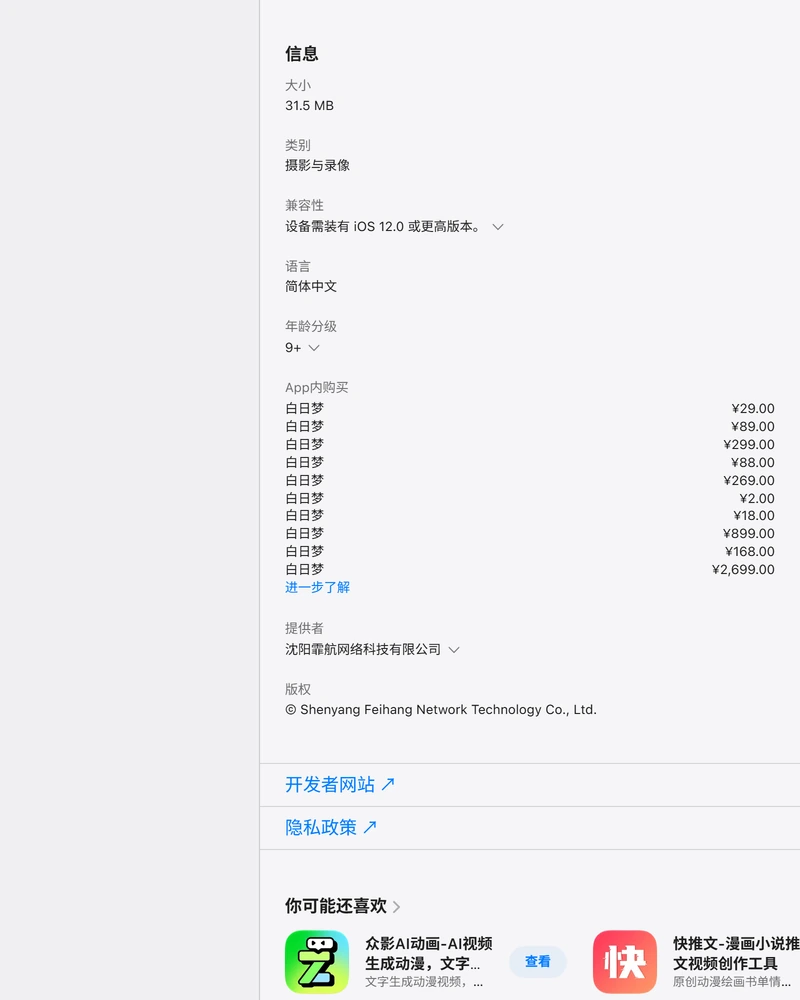The height and width of the screenshot is (1000, 800).
Task: Select the ¥2.00 in-app purchase price
Action: tap(757, 498)
